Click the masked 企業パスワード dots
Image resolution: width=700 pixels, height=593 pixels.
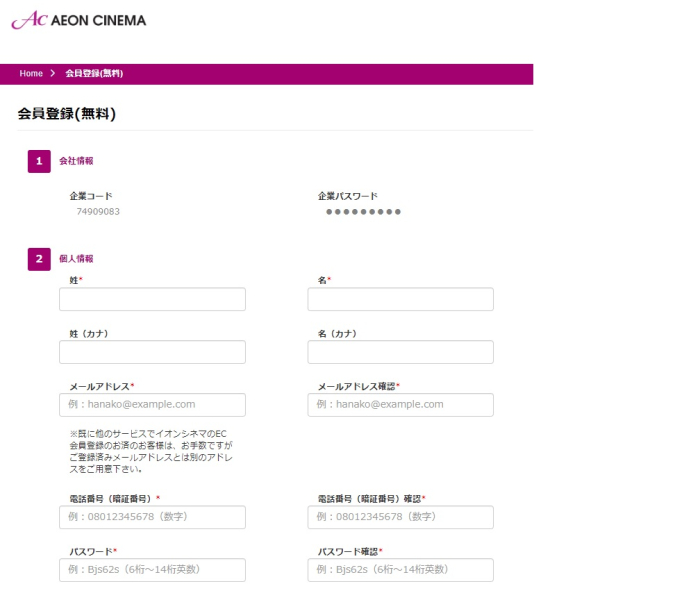click(363, 212)
